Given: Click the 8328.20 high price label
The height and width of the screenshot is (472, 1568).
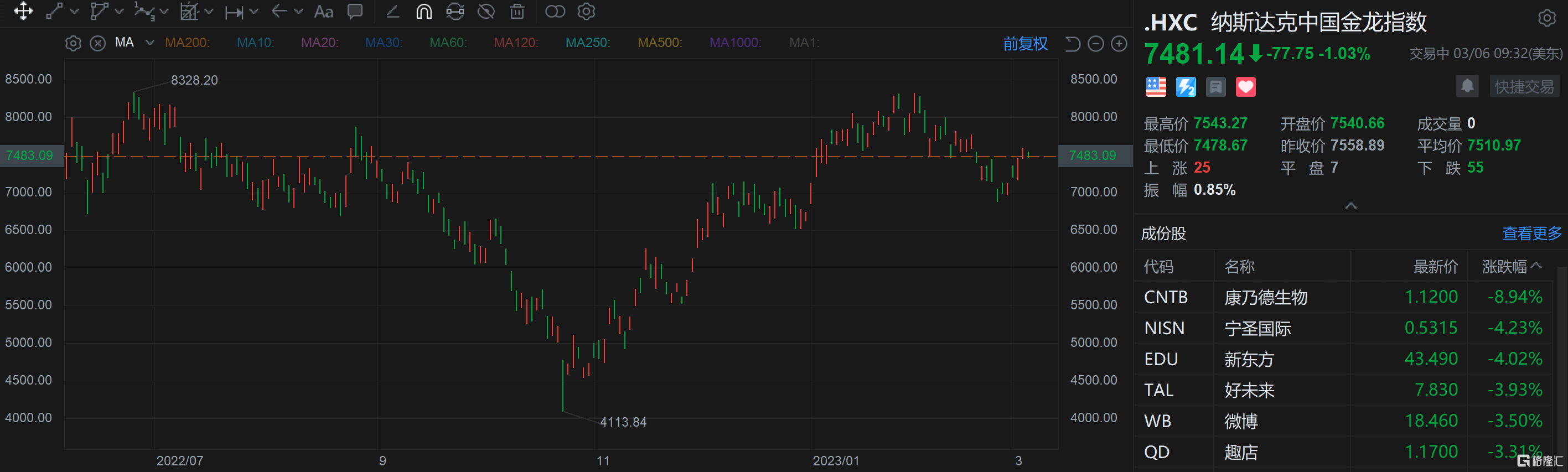Looking at the screenshot, I should click(x=194, y=80).
